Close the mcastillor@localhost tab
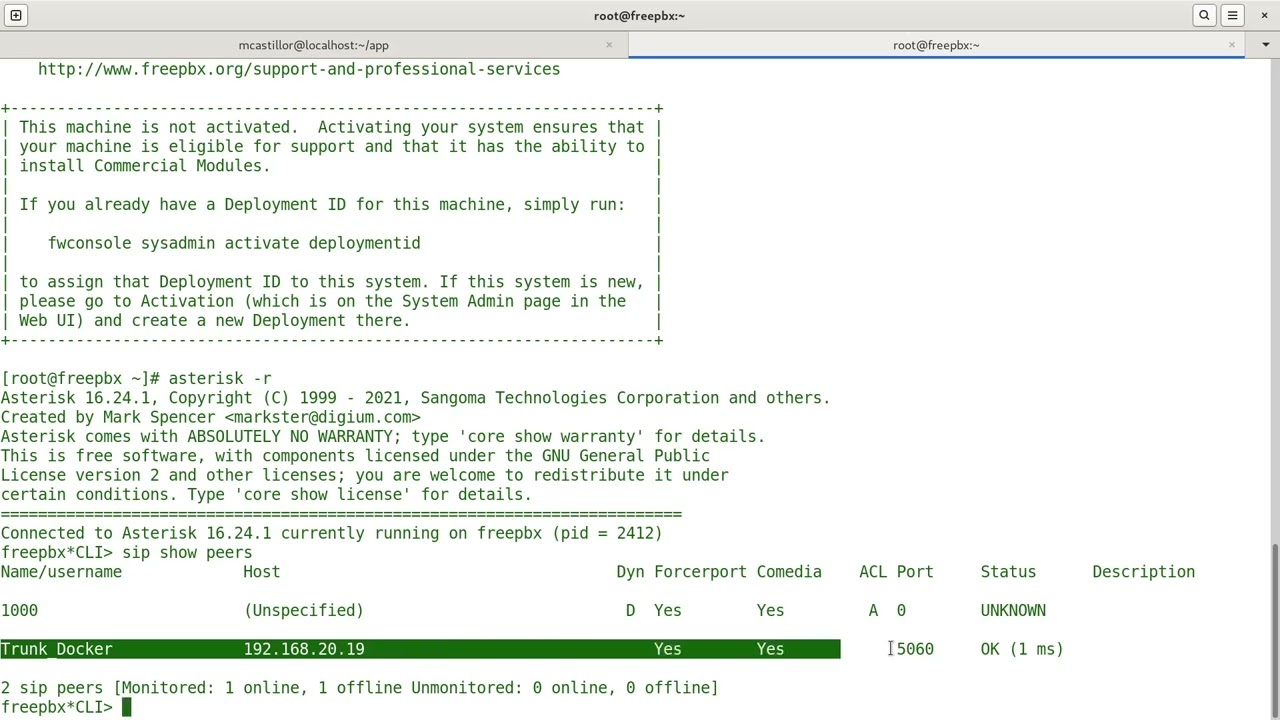Viewport: 1280px width, 720px height. point(609,45)
